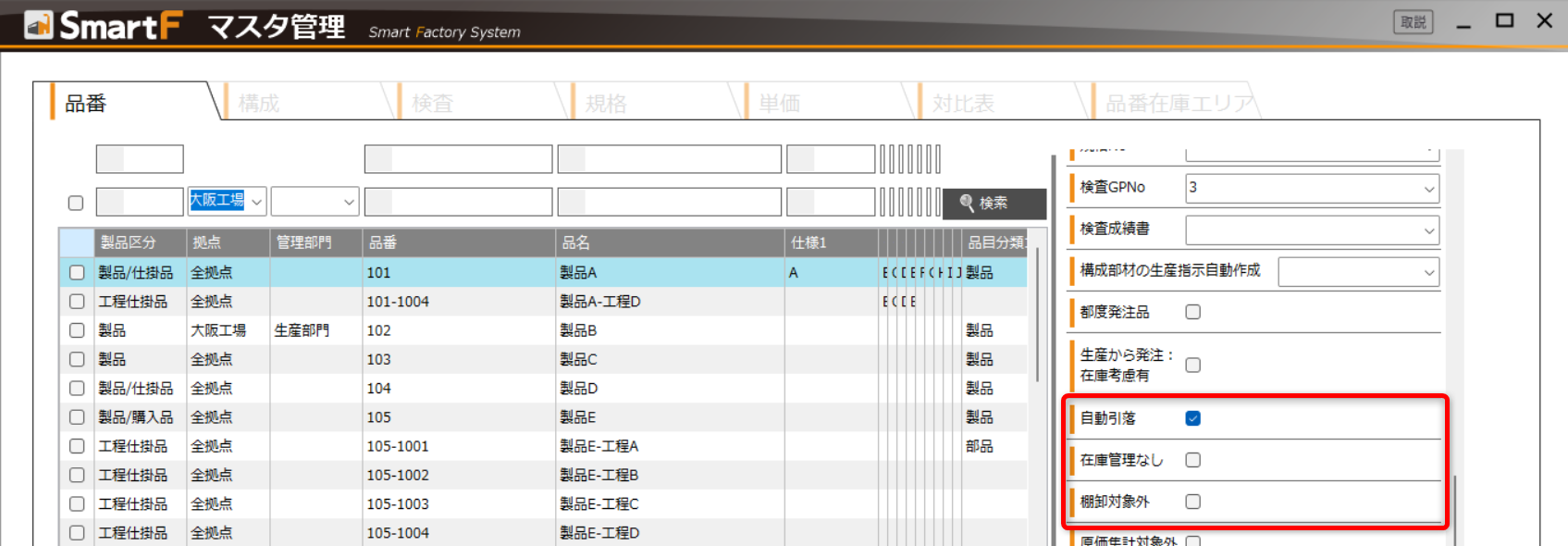Select the 製品E-工程B name cell

670,475
